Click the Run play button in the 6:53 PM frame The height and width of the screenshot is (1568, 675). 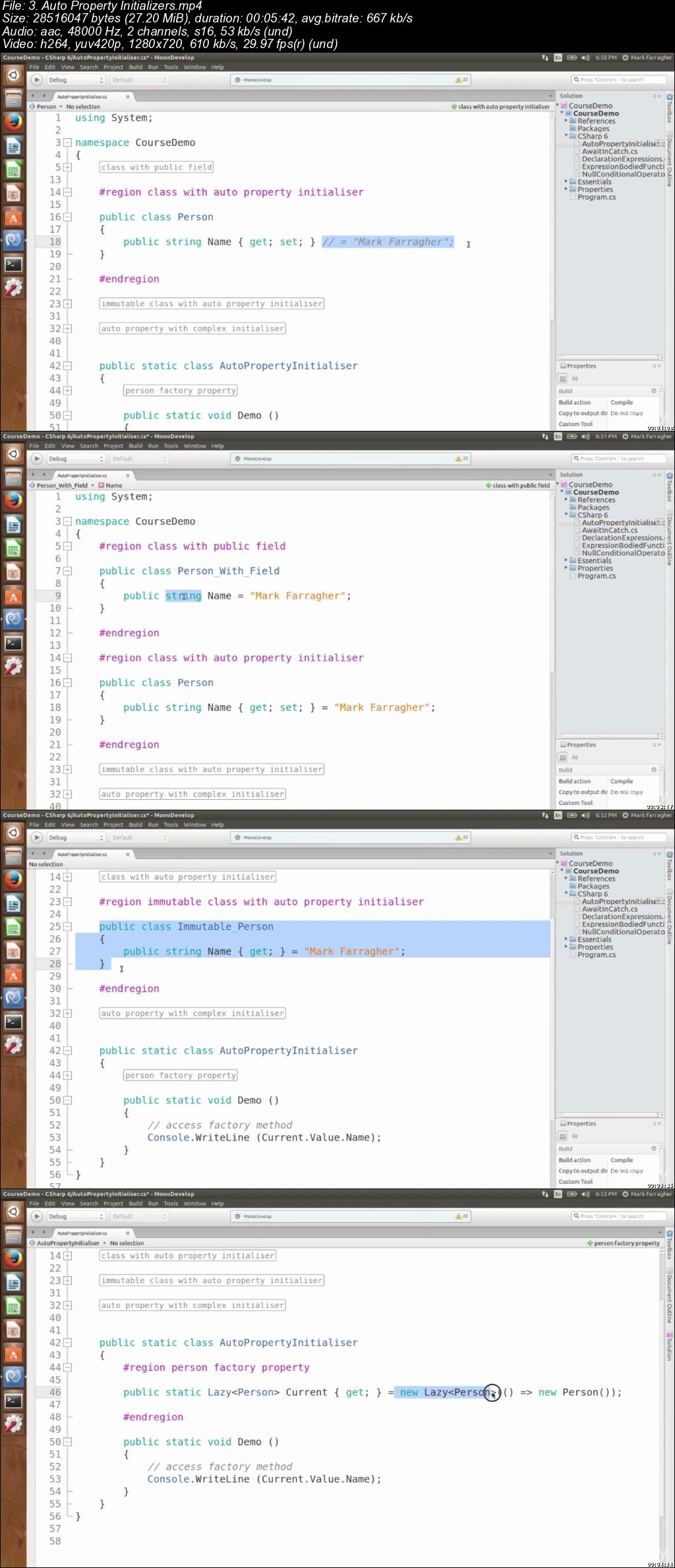tap(37, 1216)
